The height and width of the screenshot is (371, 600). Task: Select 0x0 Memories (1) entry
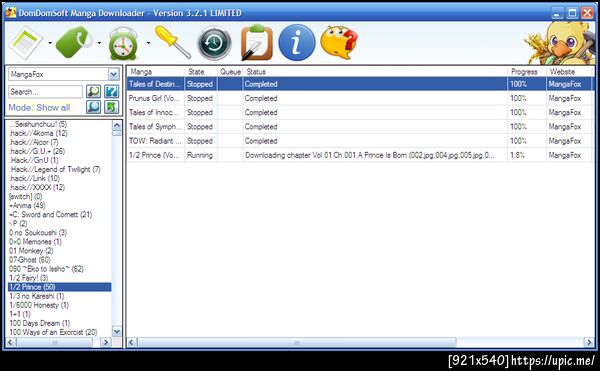click(x=35, y=242)
